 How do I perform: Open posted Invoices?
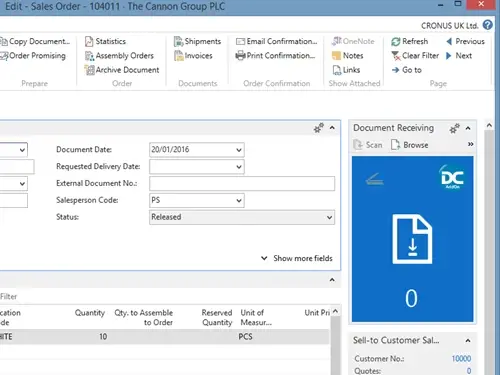[x=193, y=56]
